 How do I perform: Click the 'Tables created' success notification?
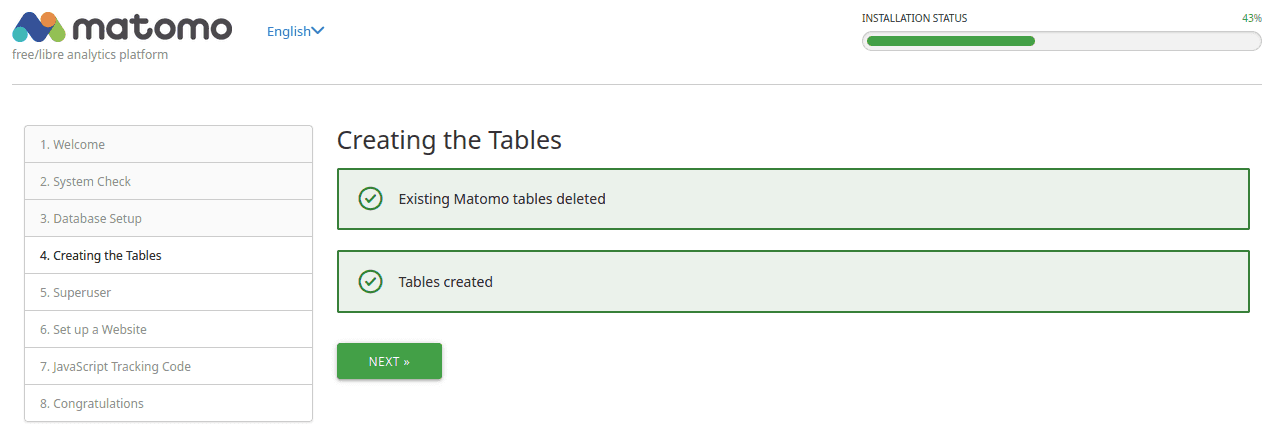(446, 282)
